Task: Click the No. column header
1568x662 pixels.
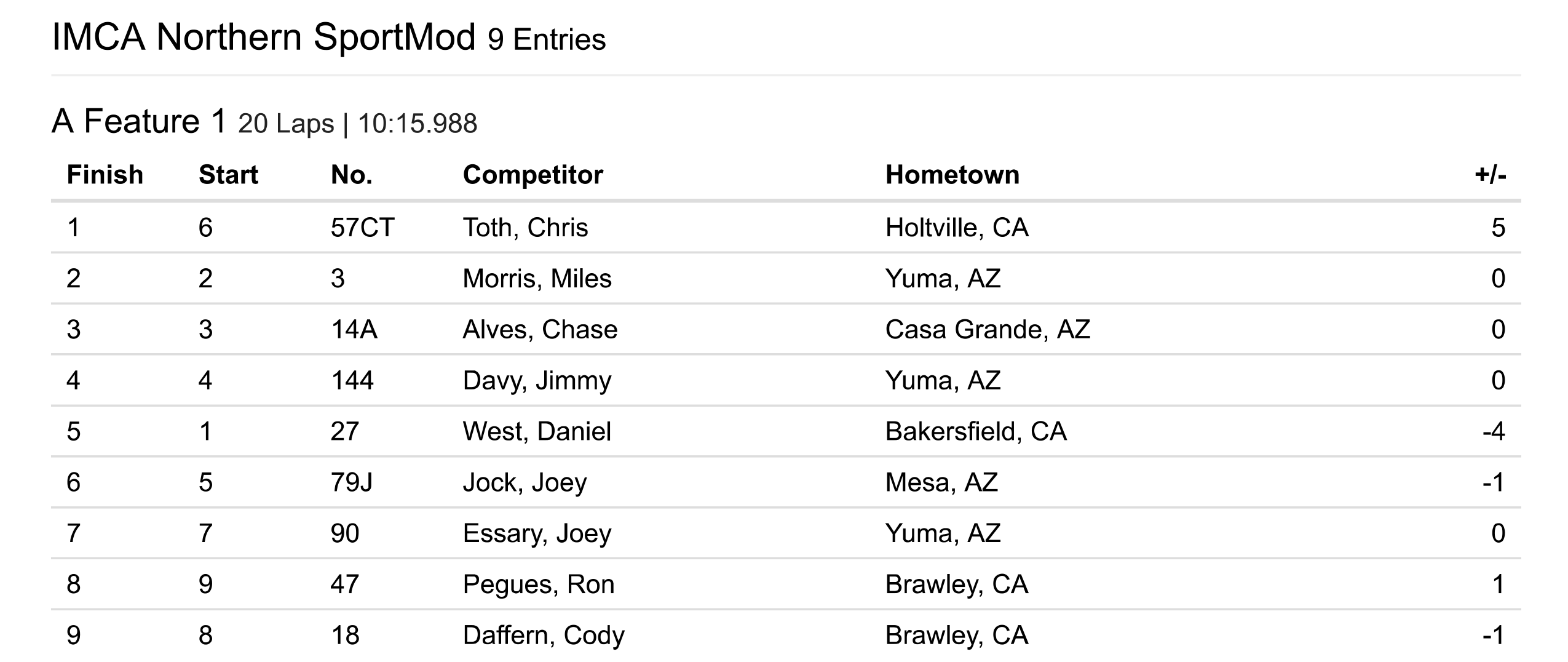Action: (x=351, y=175)
